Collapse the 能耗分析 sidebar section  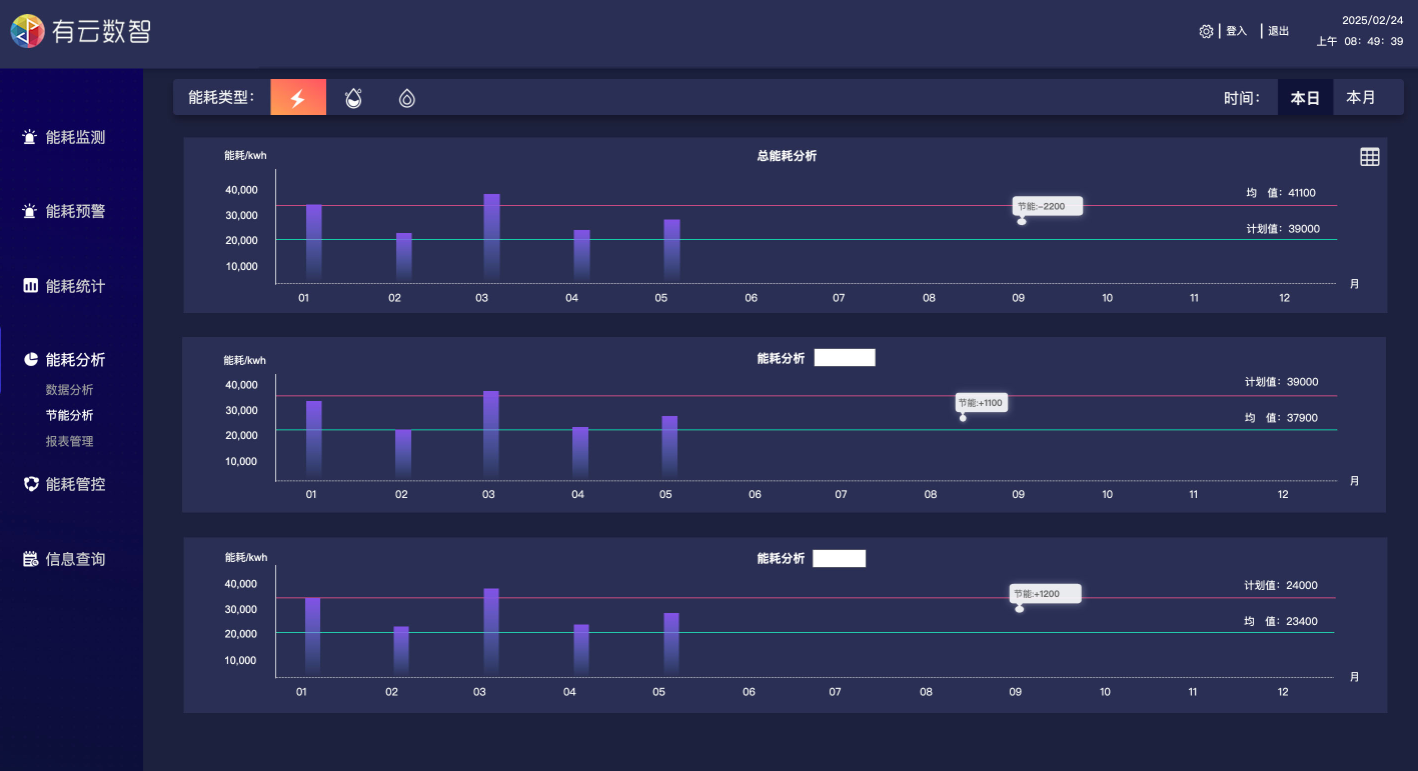coord(75,360)
